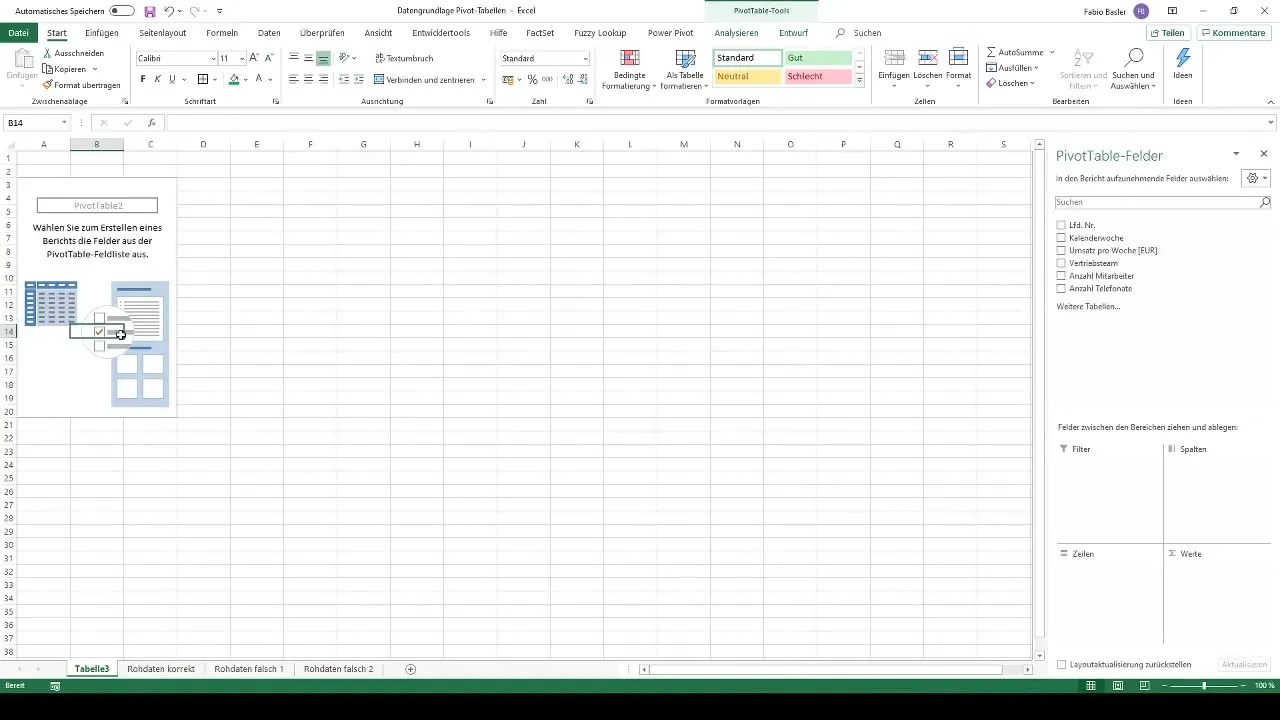Click the Löschen (delete) cells icon
This screenshot has height=720, width=1280.
coord(927,58)
